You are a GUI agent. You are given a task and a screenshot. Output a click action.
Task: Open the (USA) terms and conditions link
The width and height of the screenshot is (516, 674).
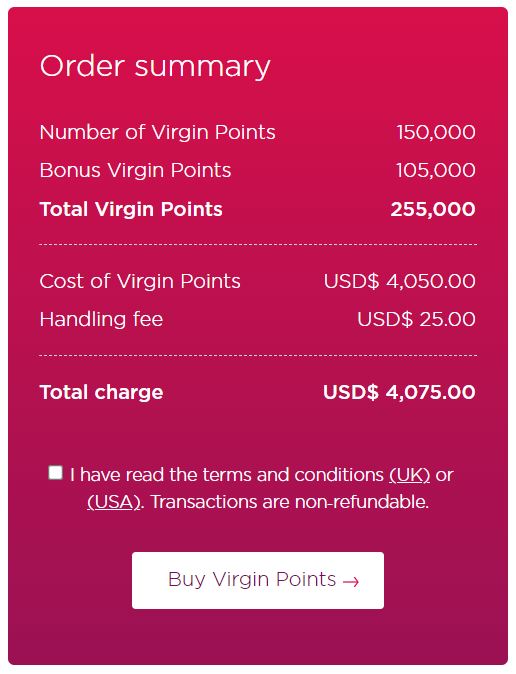click(x=114, y=502)
